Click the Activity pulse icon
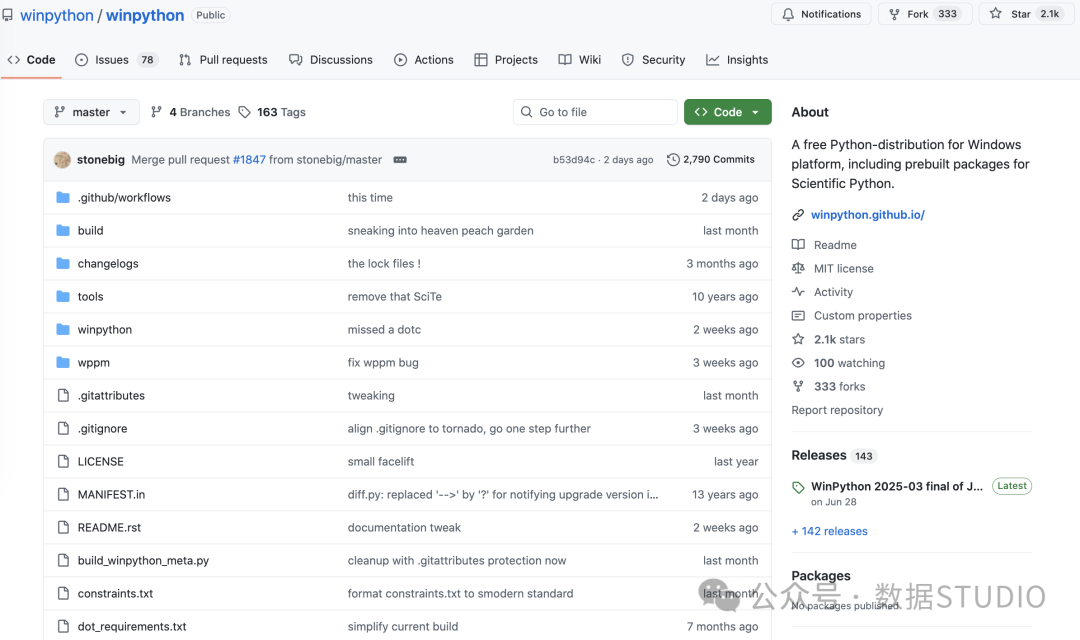The width and height of the screenshot is (1080, 640). pyautogui.click(x=798, y=291)
